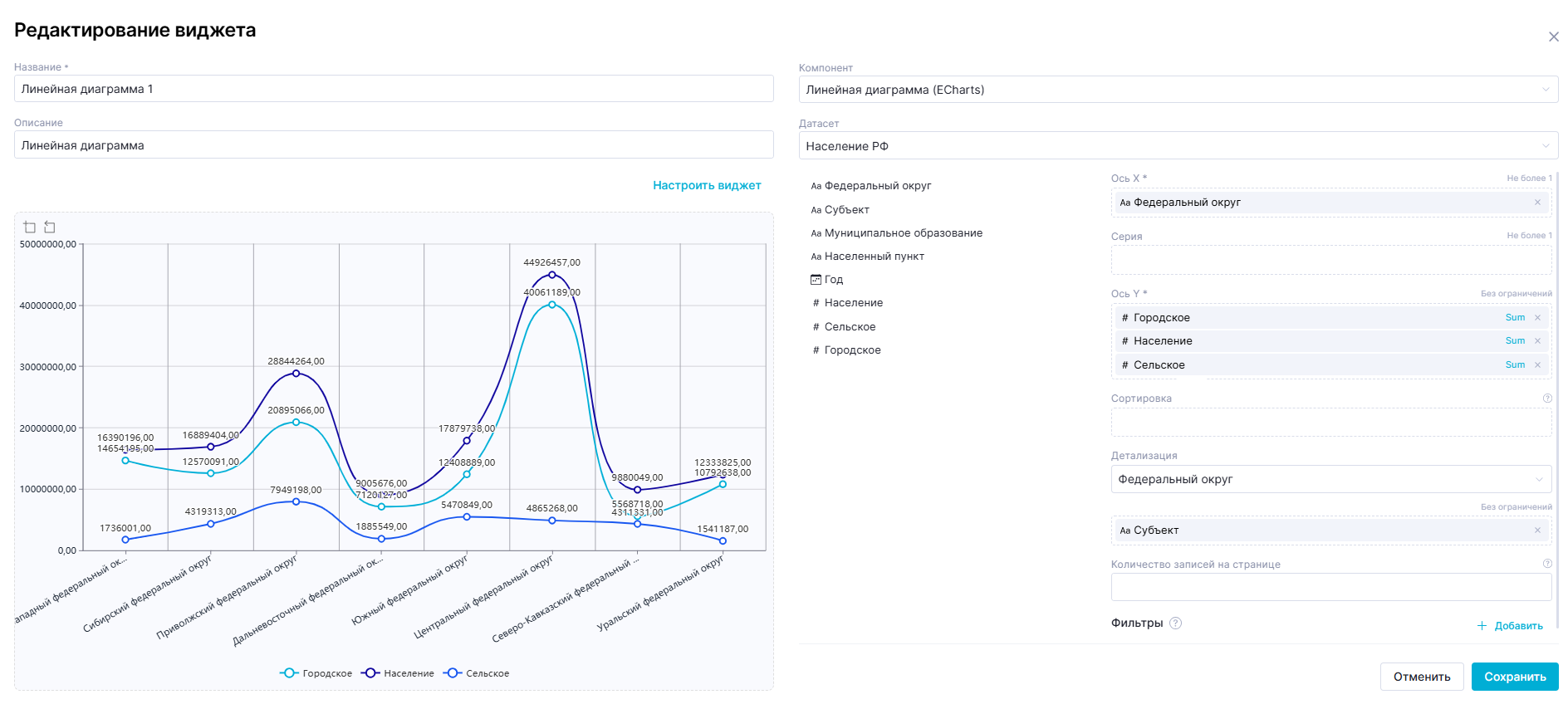The width and height of the screenshot is (1568, 709).
Task: Remove Население from the Y axis
Action: 1537,341
